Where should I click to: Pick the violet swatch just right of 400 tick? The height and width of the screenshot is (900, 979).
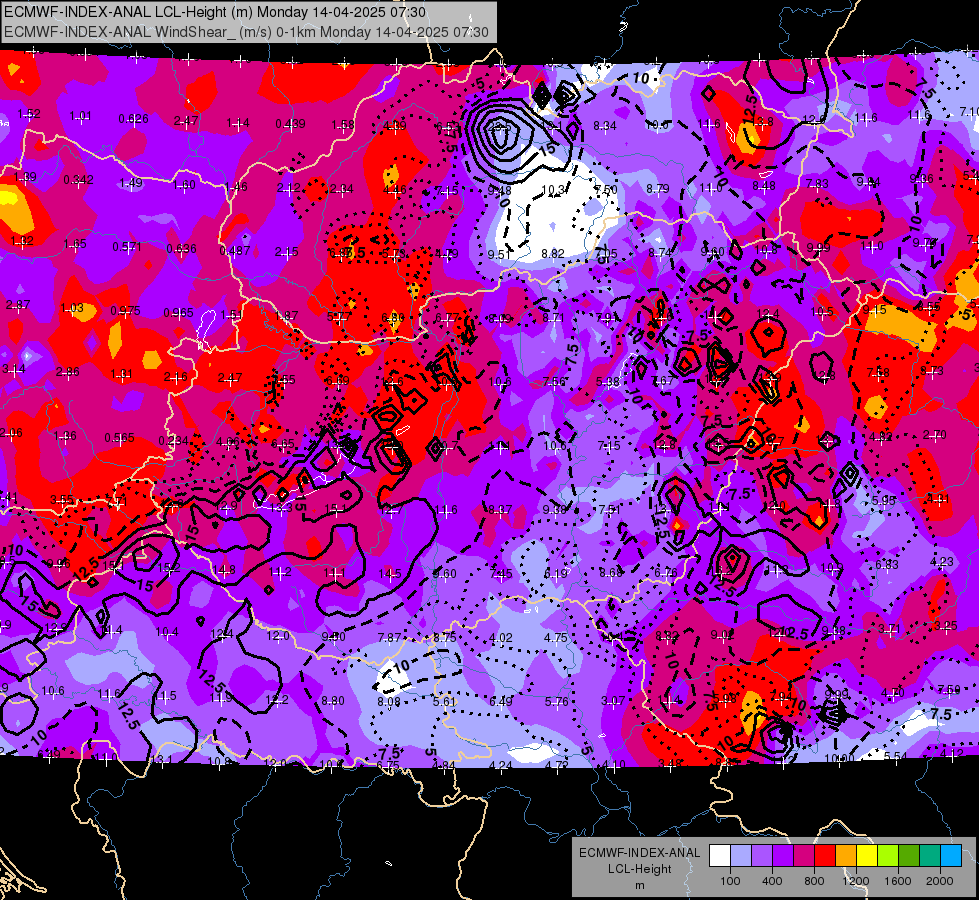pos(783,856)
